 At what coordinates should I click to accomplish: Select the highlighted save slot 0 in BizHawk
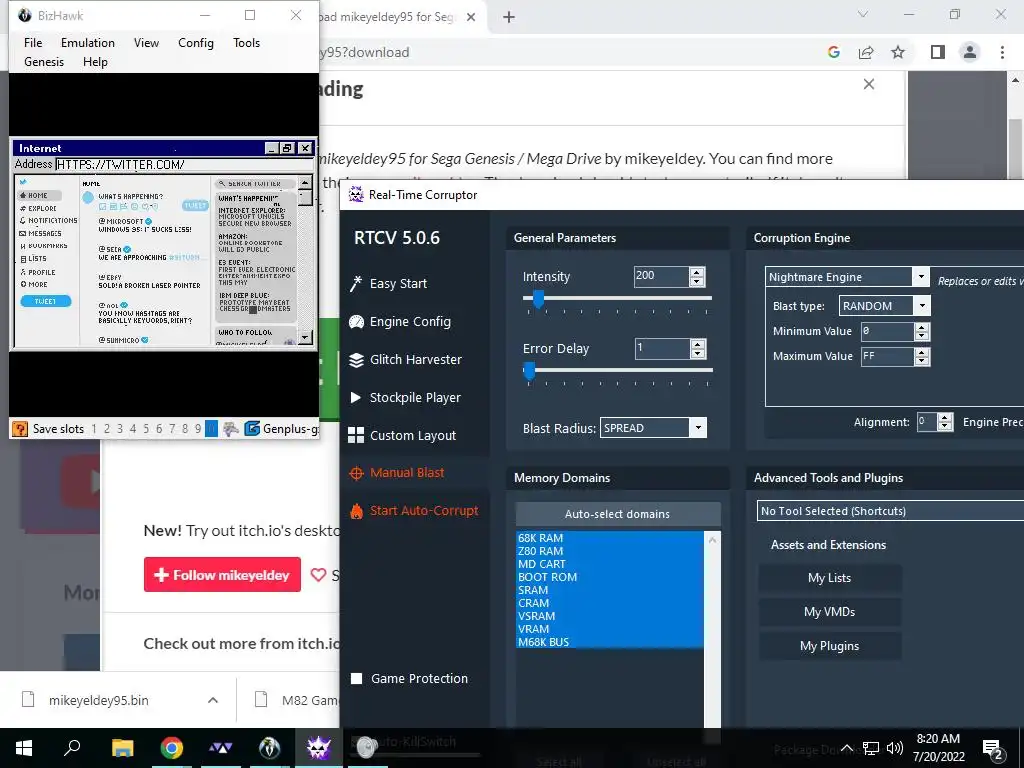click(211, 429)
